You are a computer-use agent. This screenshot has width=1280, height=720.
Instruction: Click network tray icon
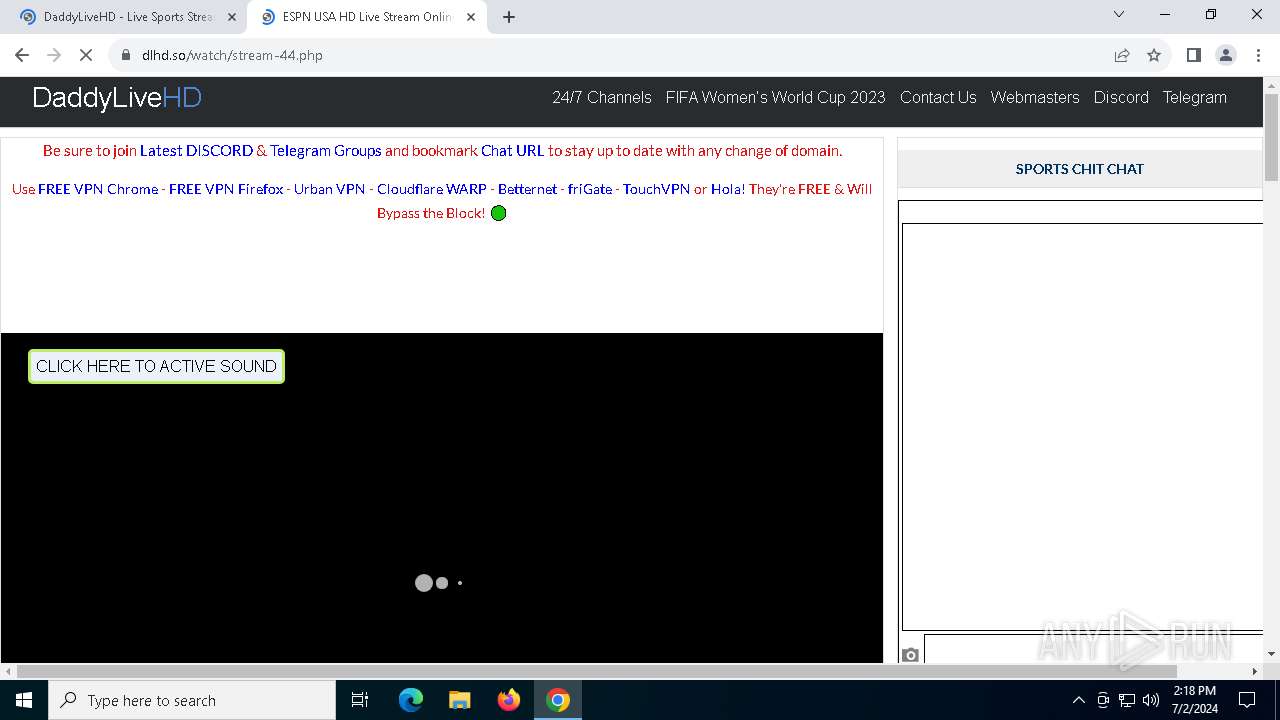[1127, 700]
